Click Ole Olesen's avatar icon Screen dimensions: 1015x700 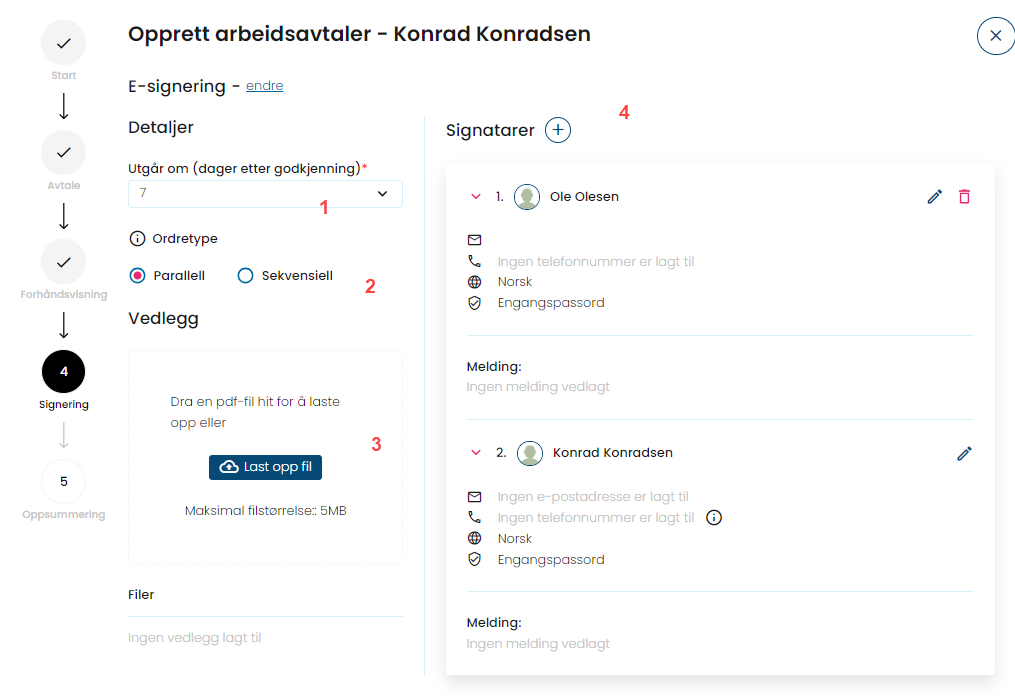pyautogui.click(x=527, y=197)
